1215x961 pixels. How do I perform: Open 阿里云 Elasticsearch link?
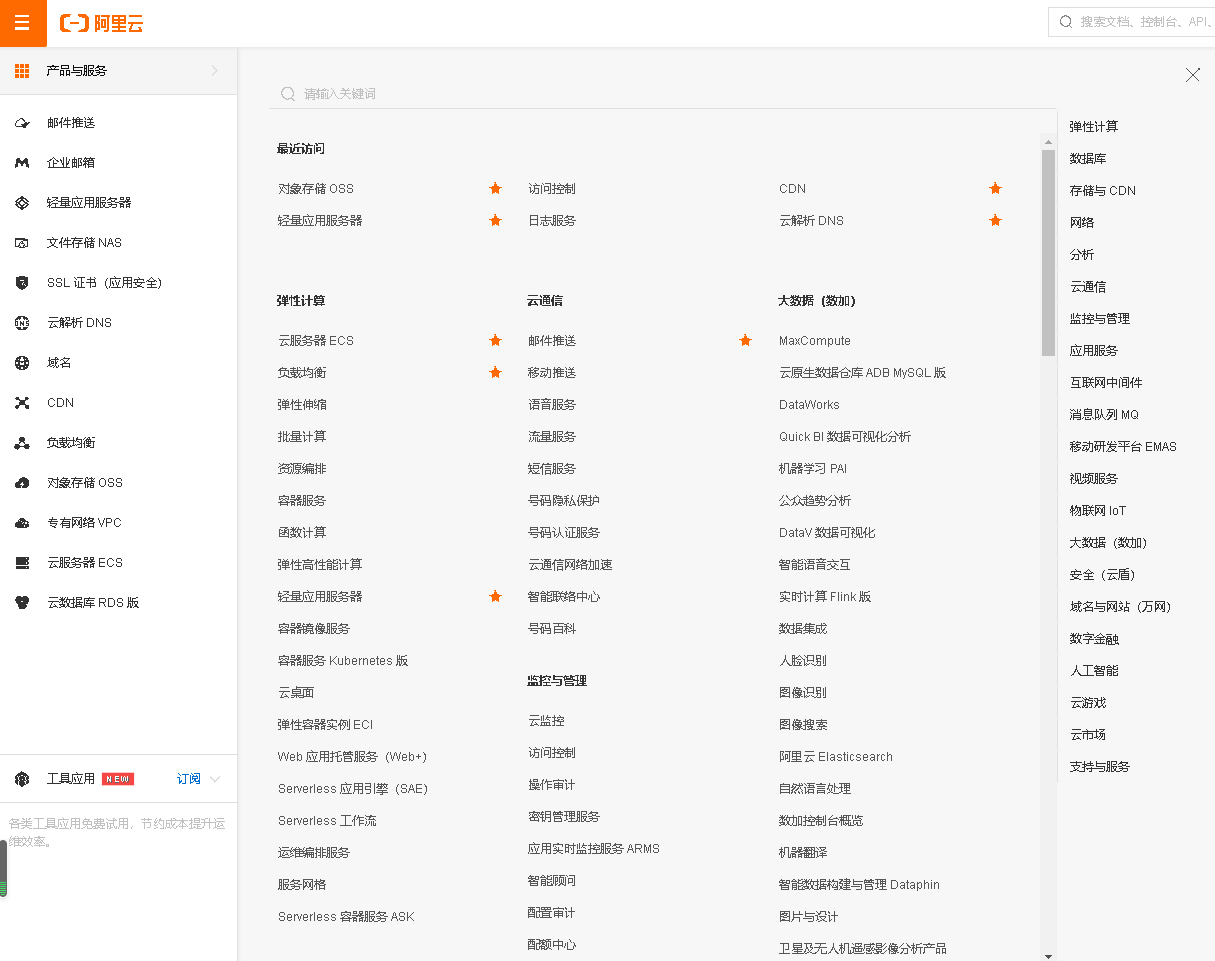click(836, 757)
